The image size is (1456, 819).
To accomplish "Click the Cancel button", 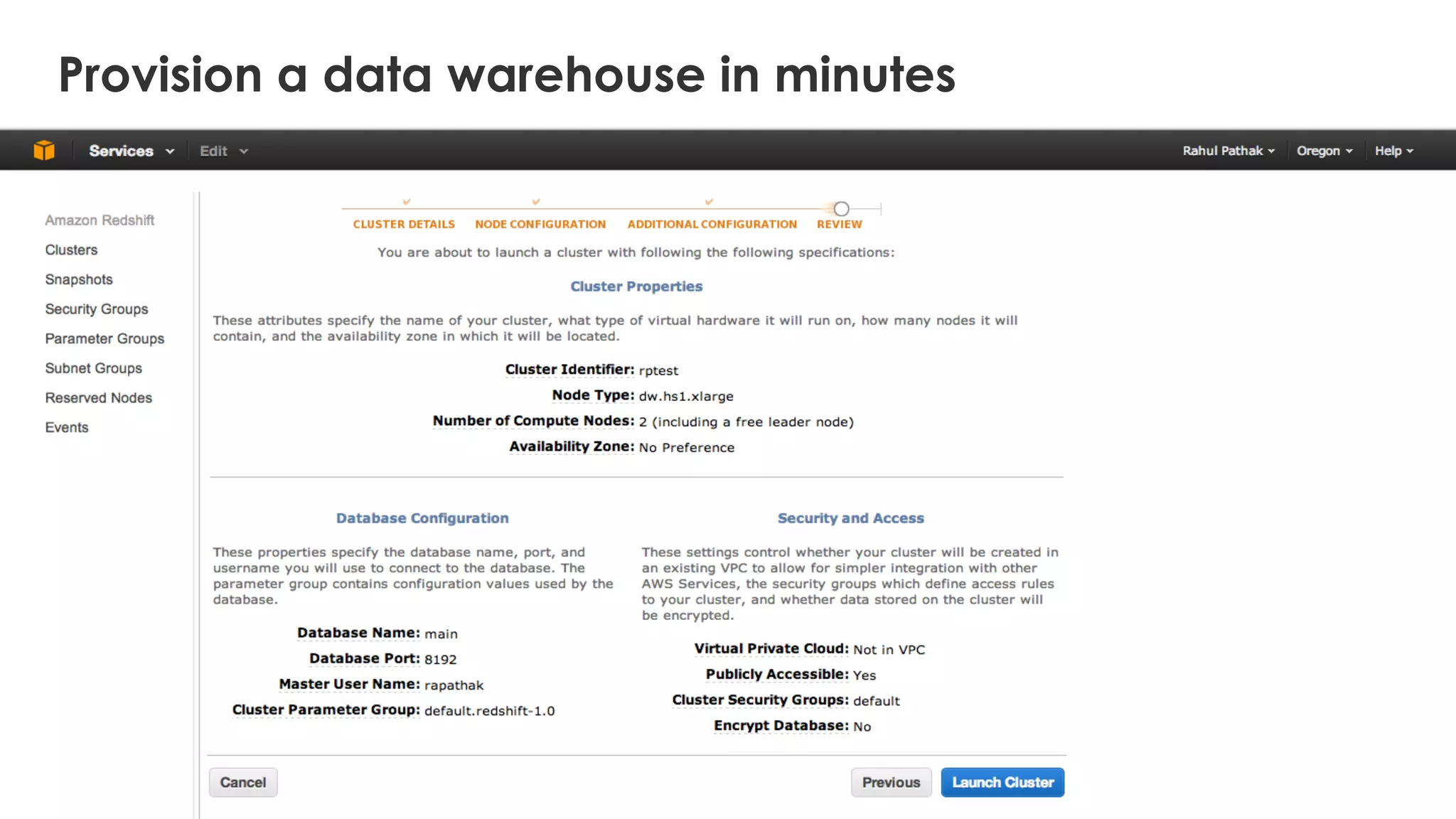I will pyautogui.click(x=243, y=782).
